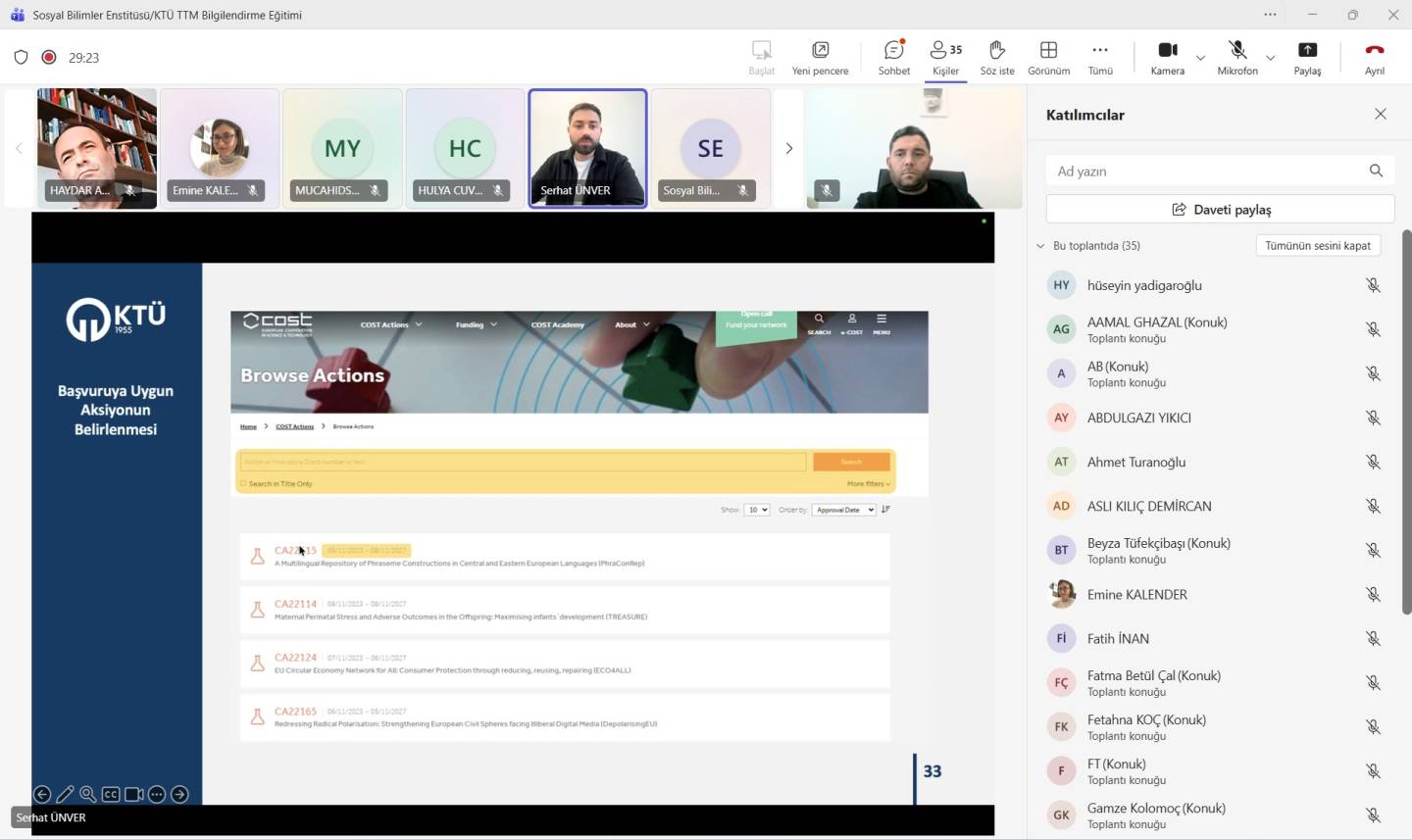Raise hand with Söz iste

(x=996, y=57)
